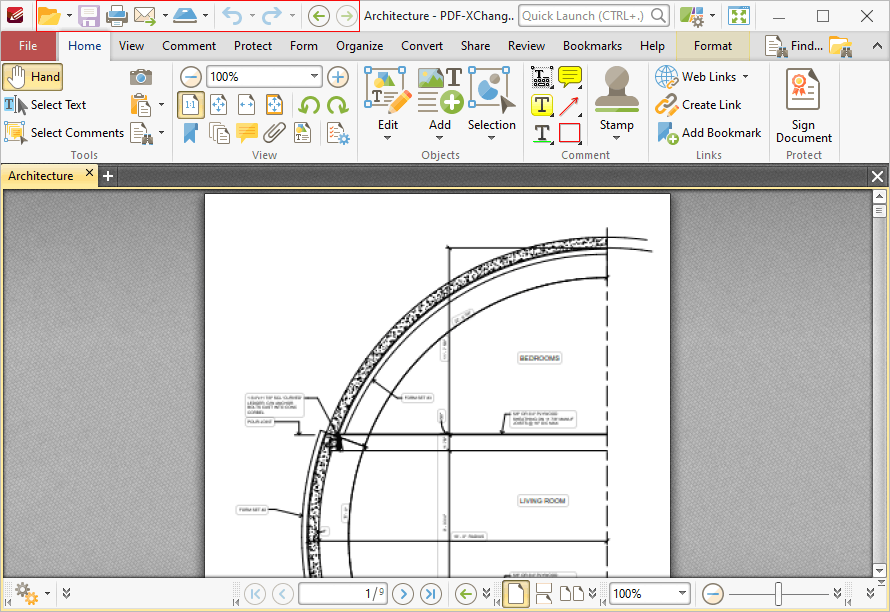The image size is (890, 612).
Task: Take a snapshot with the camera tool
Action: pos(140,76)
